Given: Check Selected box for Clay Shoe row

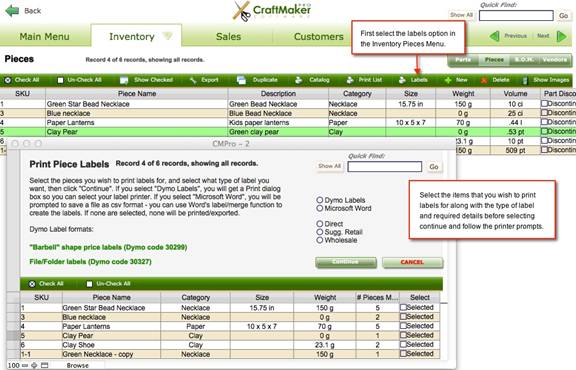Looking at the screenshot, I should 403,344.
